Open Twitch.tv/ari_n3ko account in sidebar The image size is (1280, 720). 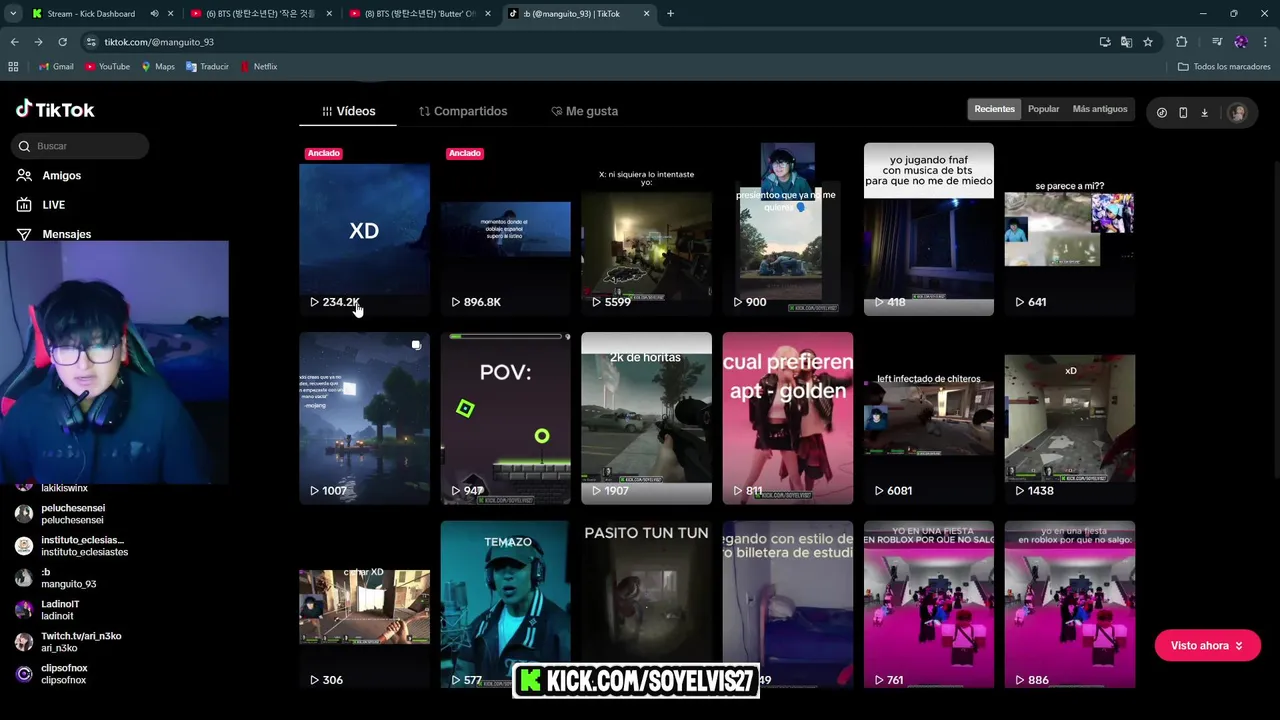[68, 642]
